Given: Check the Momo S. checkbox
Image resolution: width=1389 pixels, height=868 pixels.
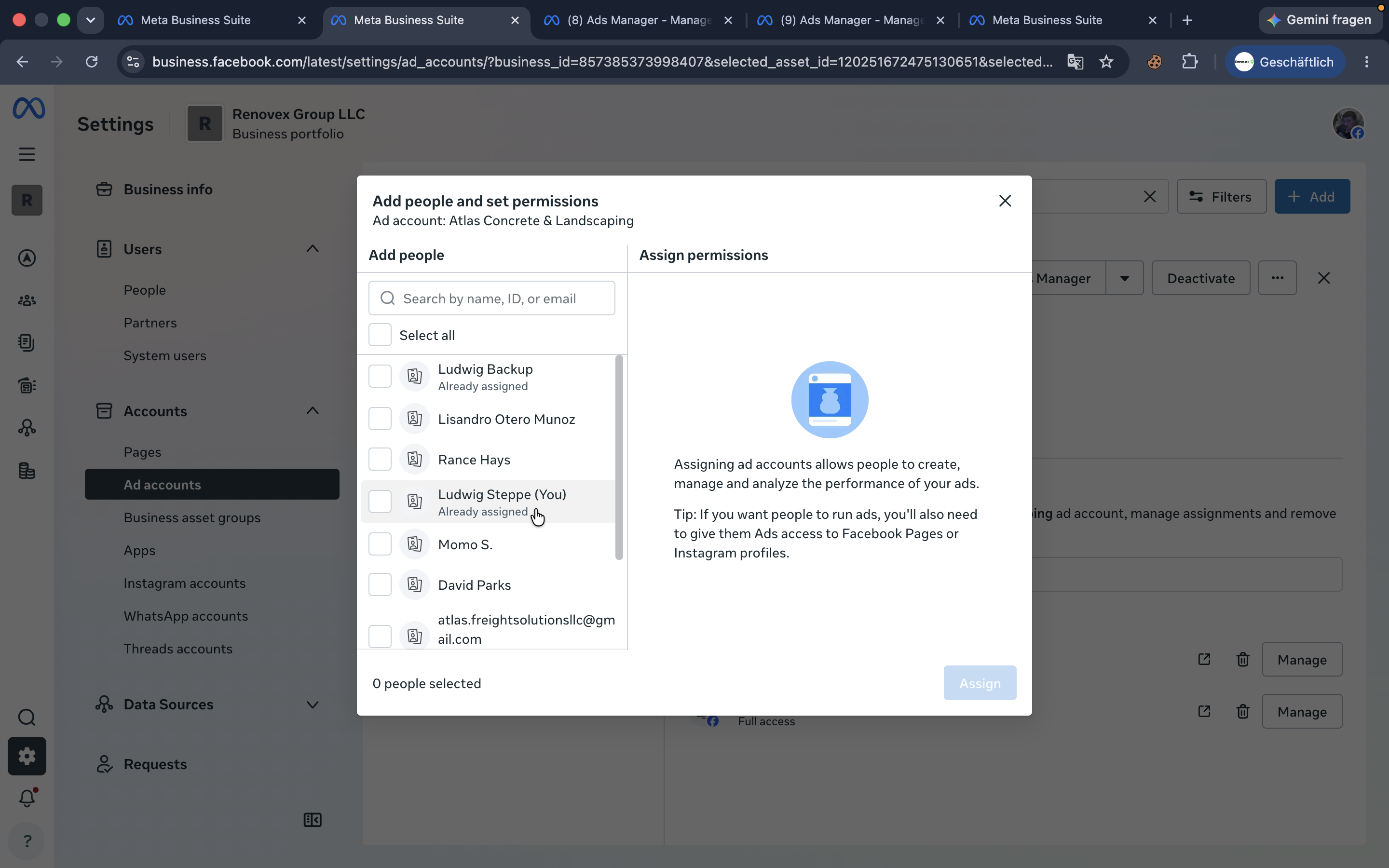Looking at the screenshot, I should 380,544.
